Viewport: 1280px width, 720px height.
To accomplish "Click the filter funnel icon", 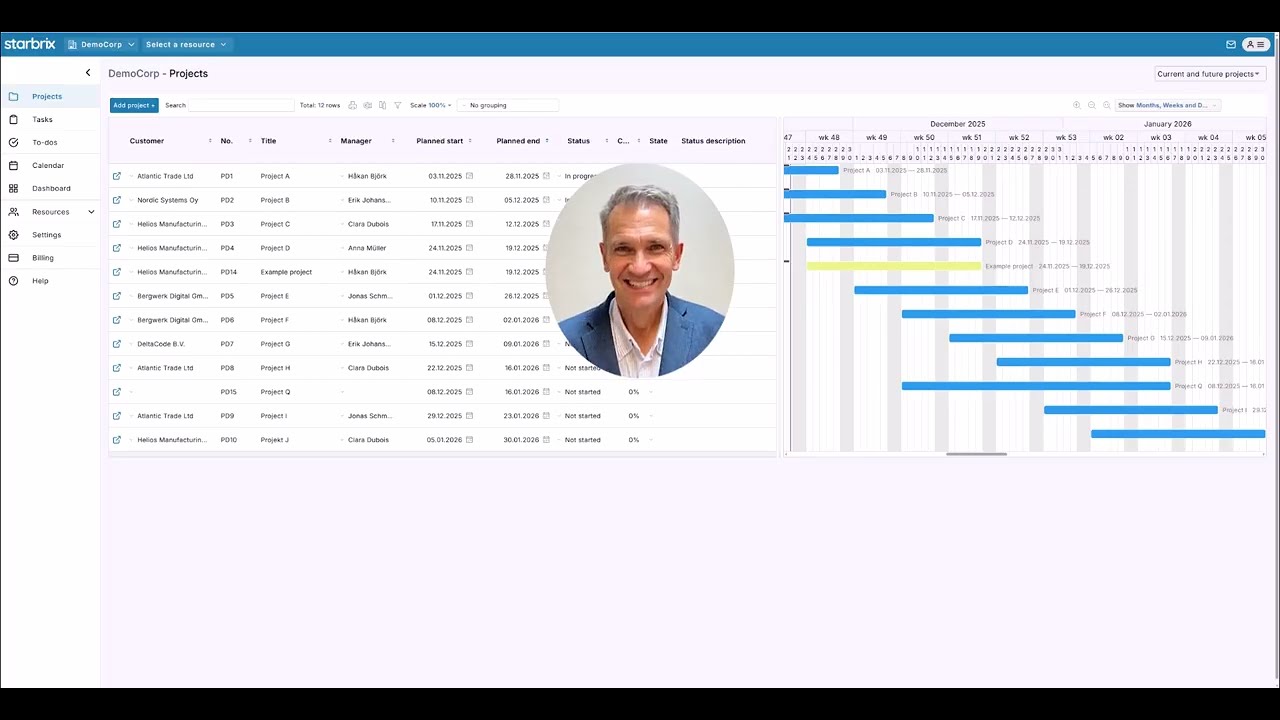I will point(398,105).
